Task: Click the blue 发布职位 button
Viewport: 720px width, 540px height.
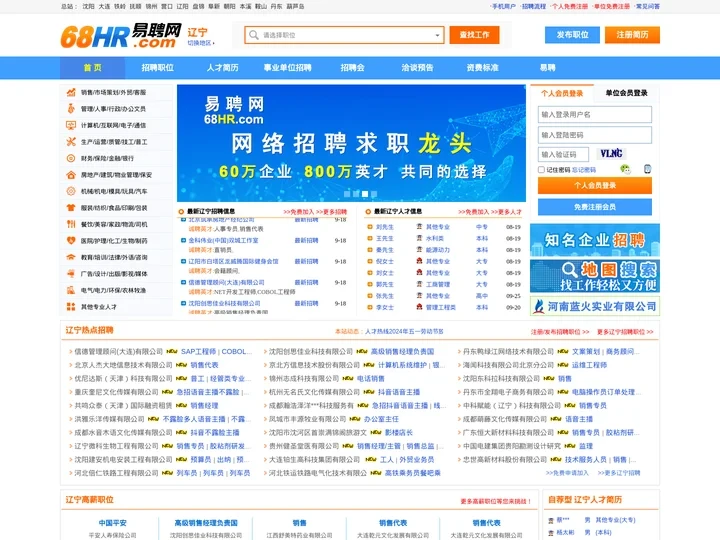Action: click(572, 35)
